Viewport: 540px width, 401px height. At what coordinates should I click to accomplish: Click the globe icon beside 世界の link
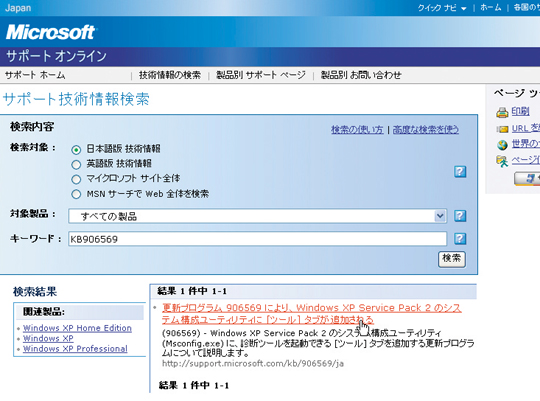502,145
